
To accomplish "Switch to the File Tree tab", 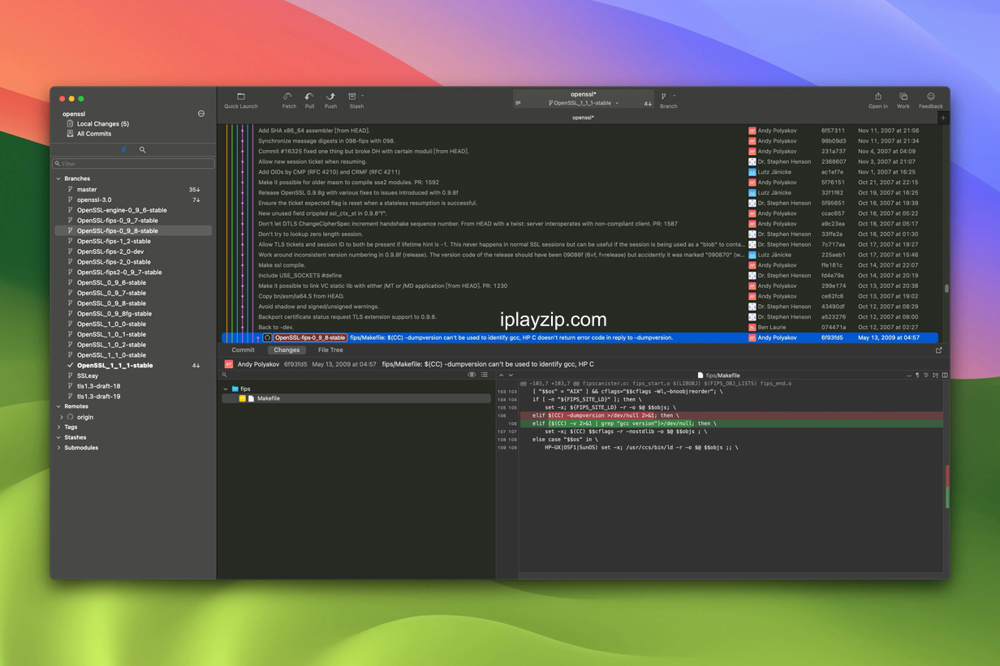I will (x=330, y=350).
